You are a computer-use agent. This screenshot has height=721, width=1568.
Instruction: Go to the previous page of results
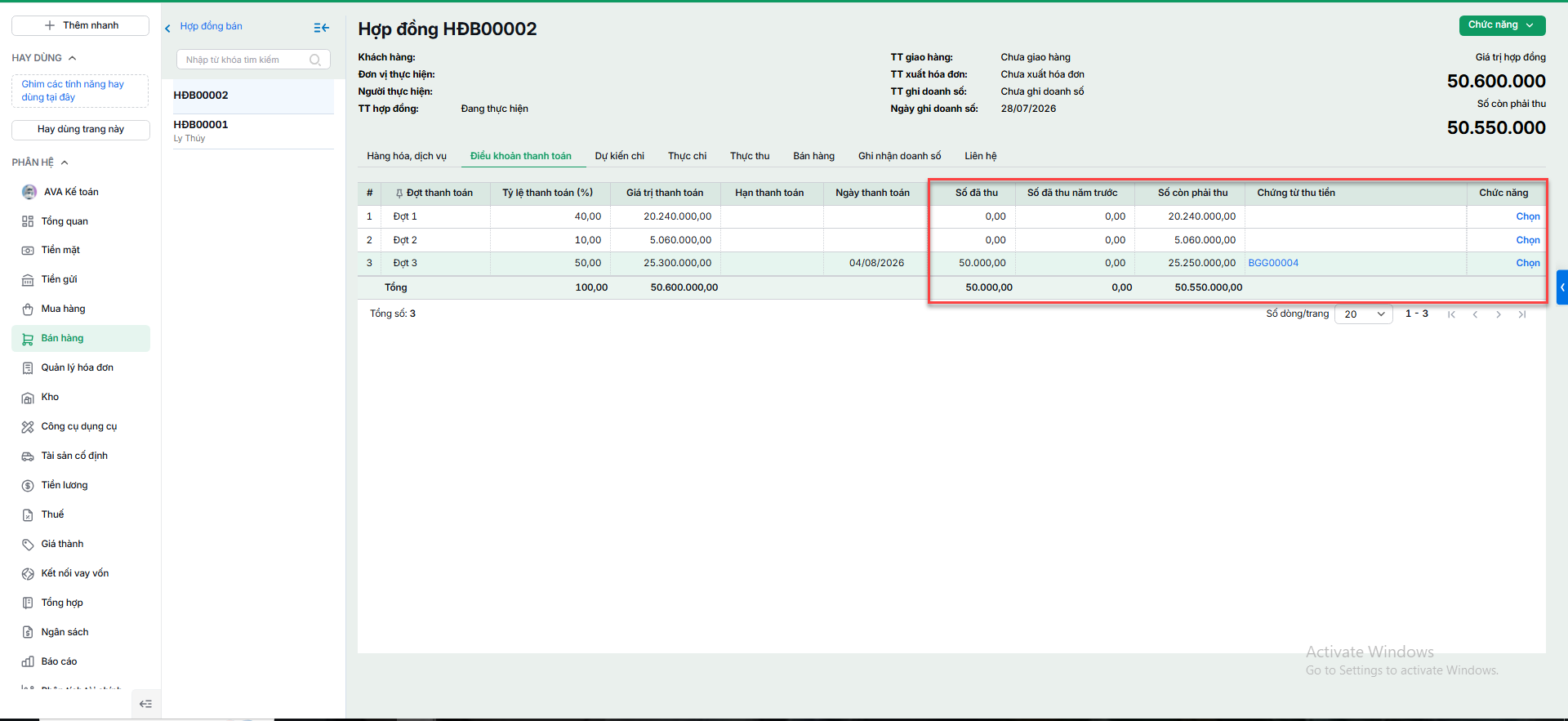point(1475,314)
